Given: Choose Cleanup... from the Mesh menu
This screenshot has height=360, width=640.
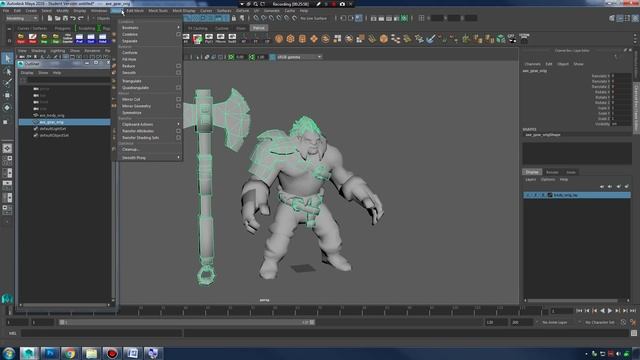Looking at the screenshot, I should [131, 149].
